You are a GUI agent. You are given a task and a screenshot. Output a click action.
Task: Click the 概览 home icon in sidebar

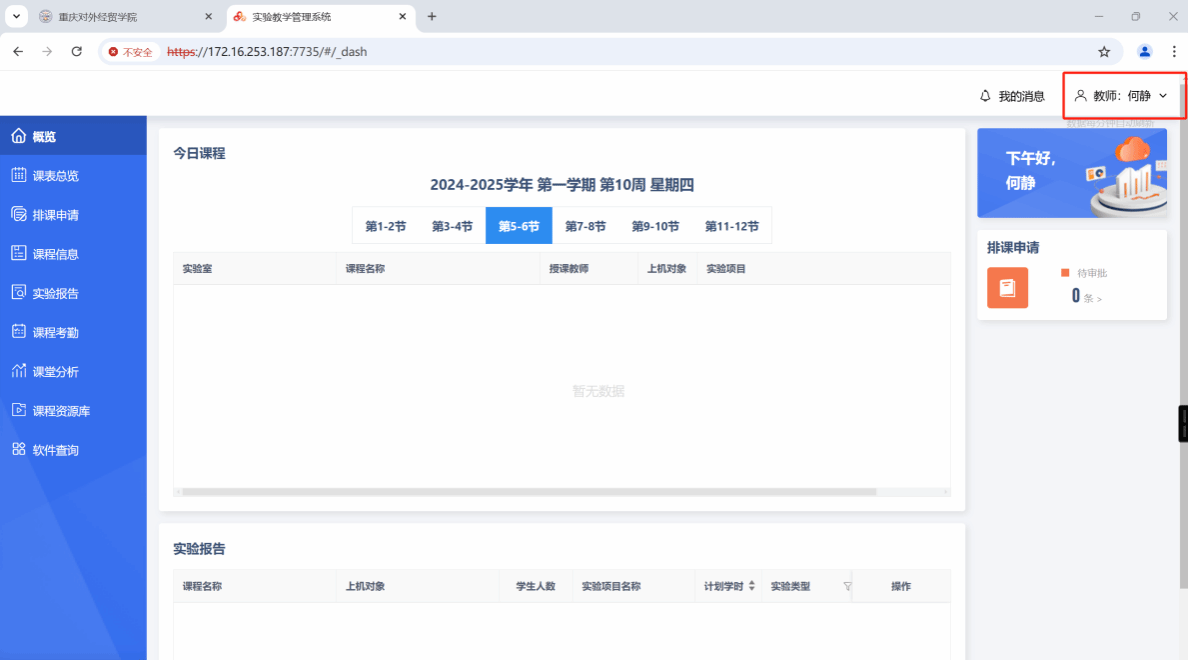tap(18, 136)
